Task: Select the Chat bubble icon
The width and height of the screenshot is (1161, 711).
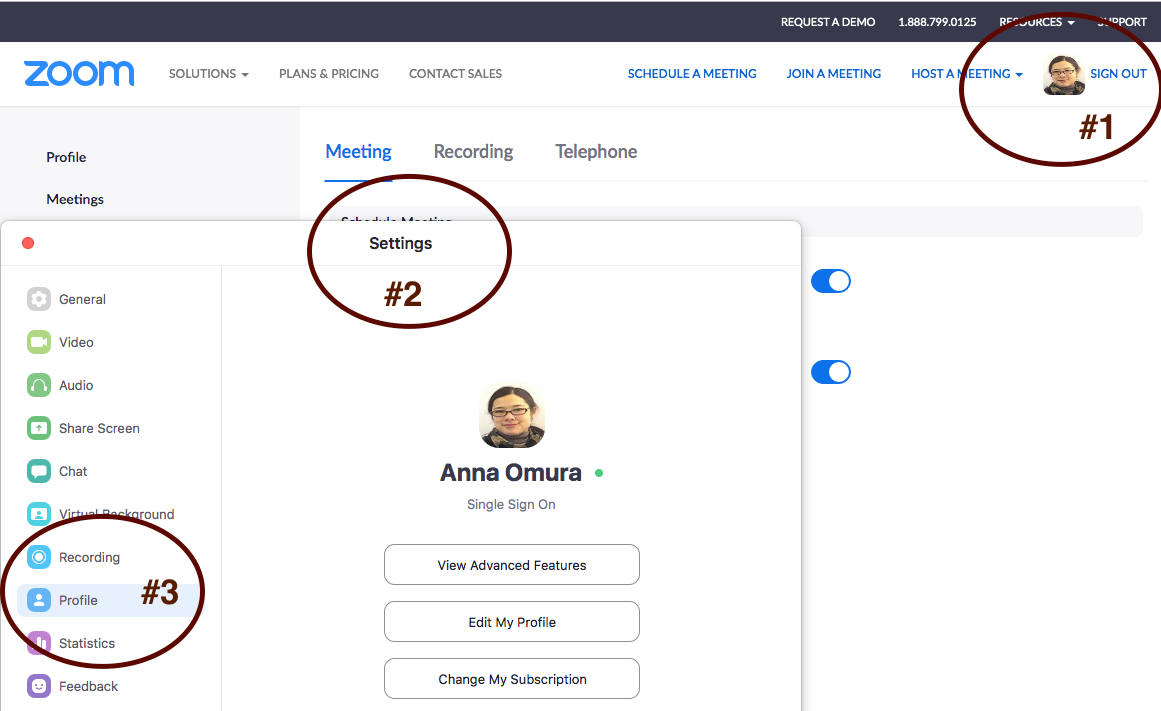Action: click(39, 471)
